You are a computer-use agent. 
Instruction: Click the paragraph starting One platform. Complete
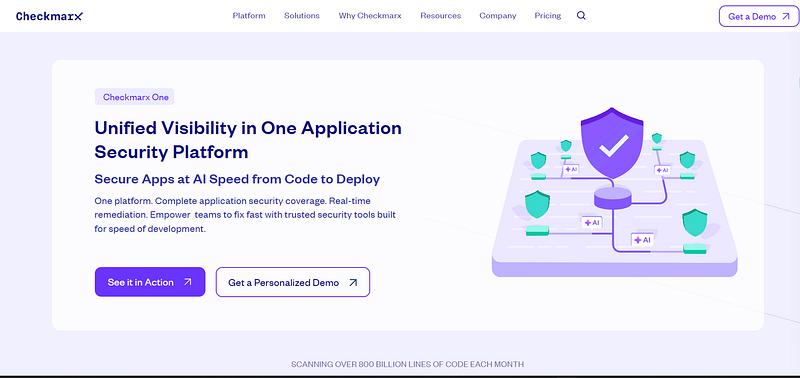(x=245, y=215)
